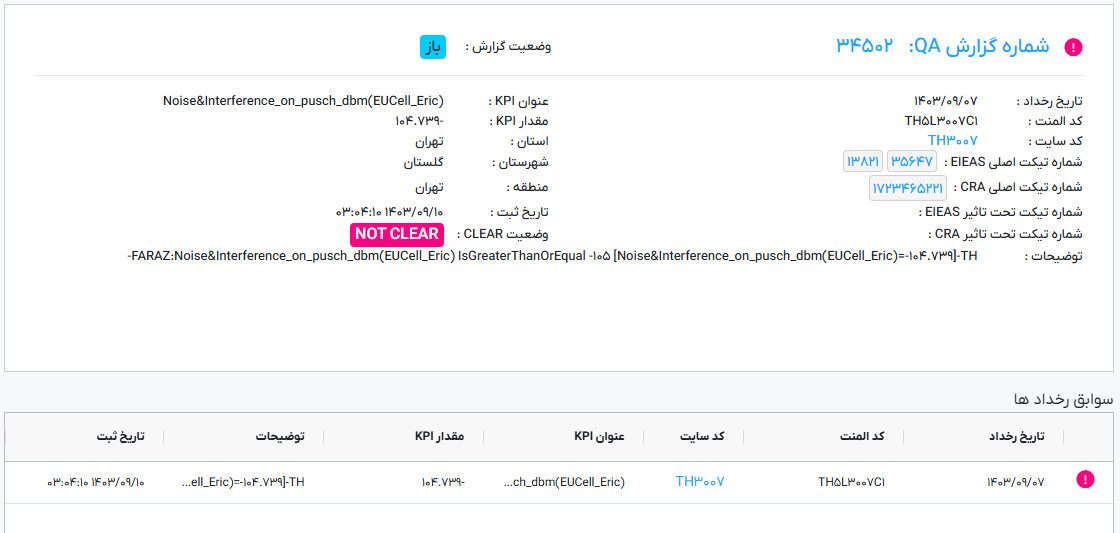Open EIEAS main ticket 13821
Viewport: 1120px width, 533px height.
point(863,161)
